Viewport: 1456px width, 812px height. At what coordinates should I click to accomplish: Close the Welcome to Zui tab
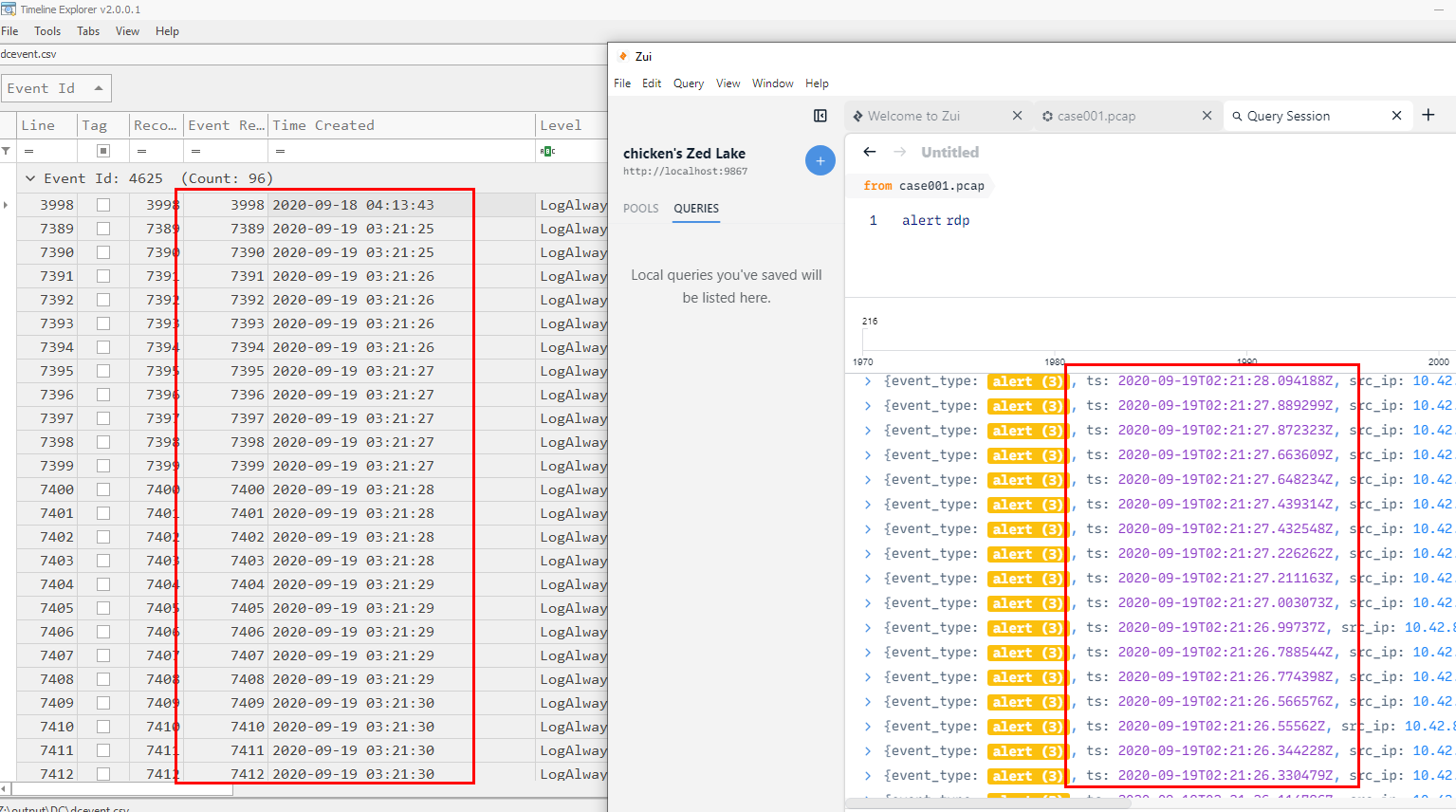[x=1017, y=116]
